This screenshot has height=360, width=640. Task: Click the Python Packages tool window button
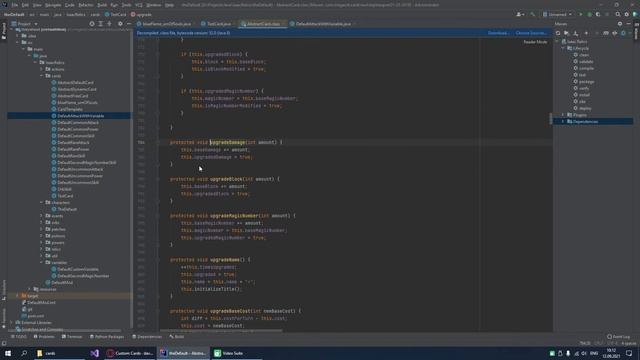click(107, 337)
